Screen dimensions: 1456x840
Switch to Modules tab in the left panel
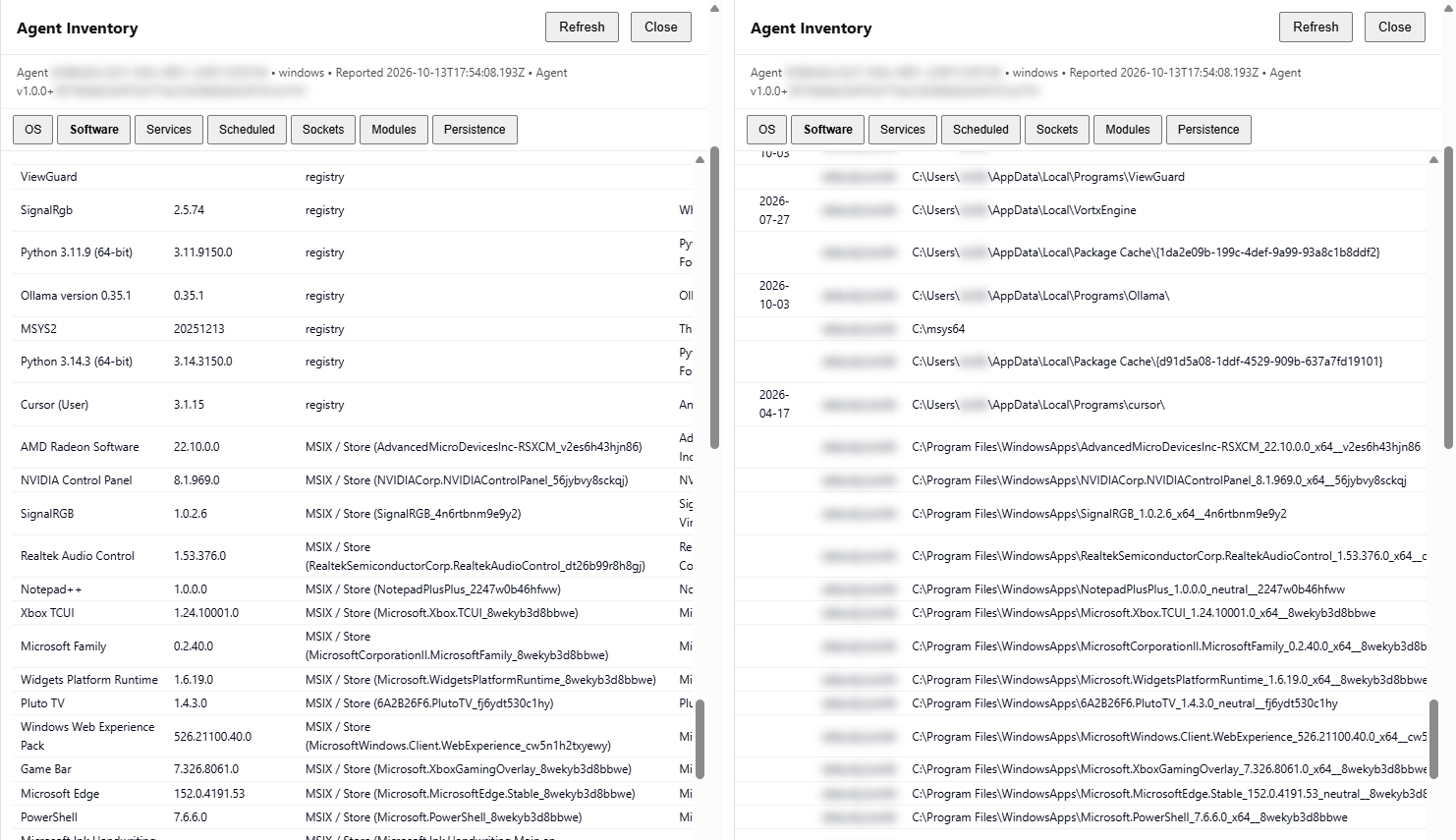tap(394, 130)
